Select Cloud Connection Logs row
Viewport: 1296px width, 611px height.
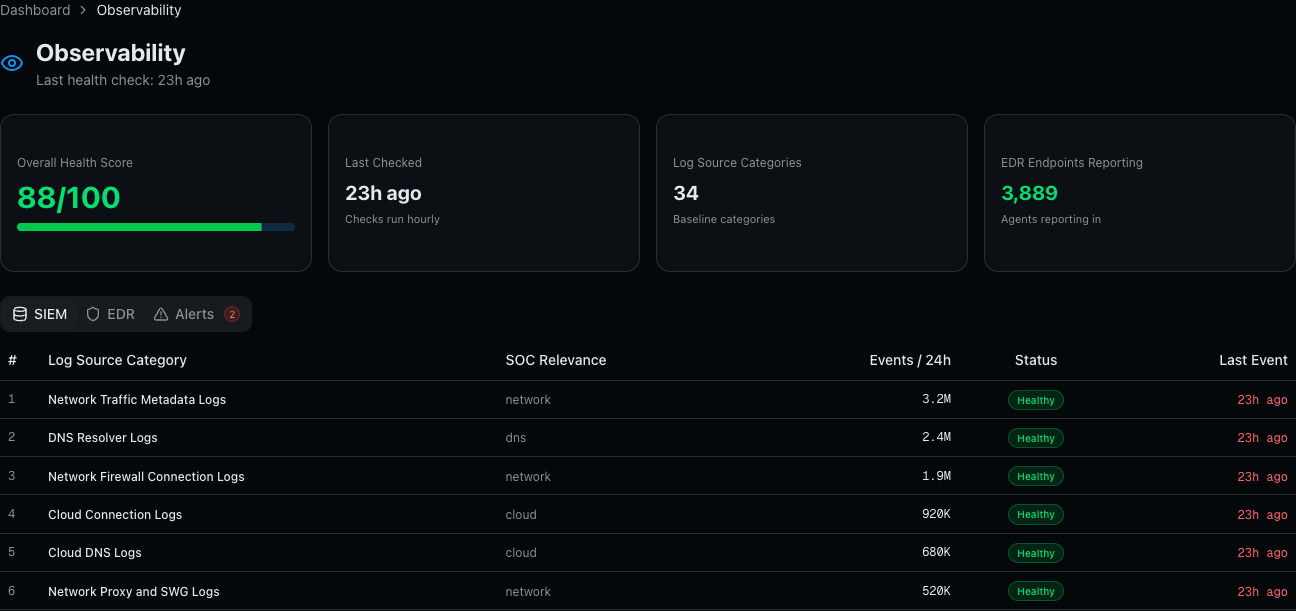point(648,515)
